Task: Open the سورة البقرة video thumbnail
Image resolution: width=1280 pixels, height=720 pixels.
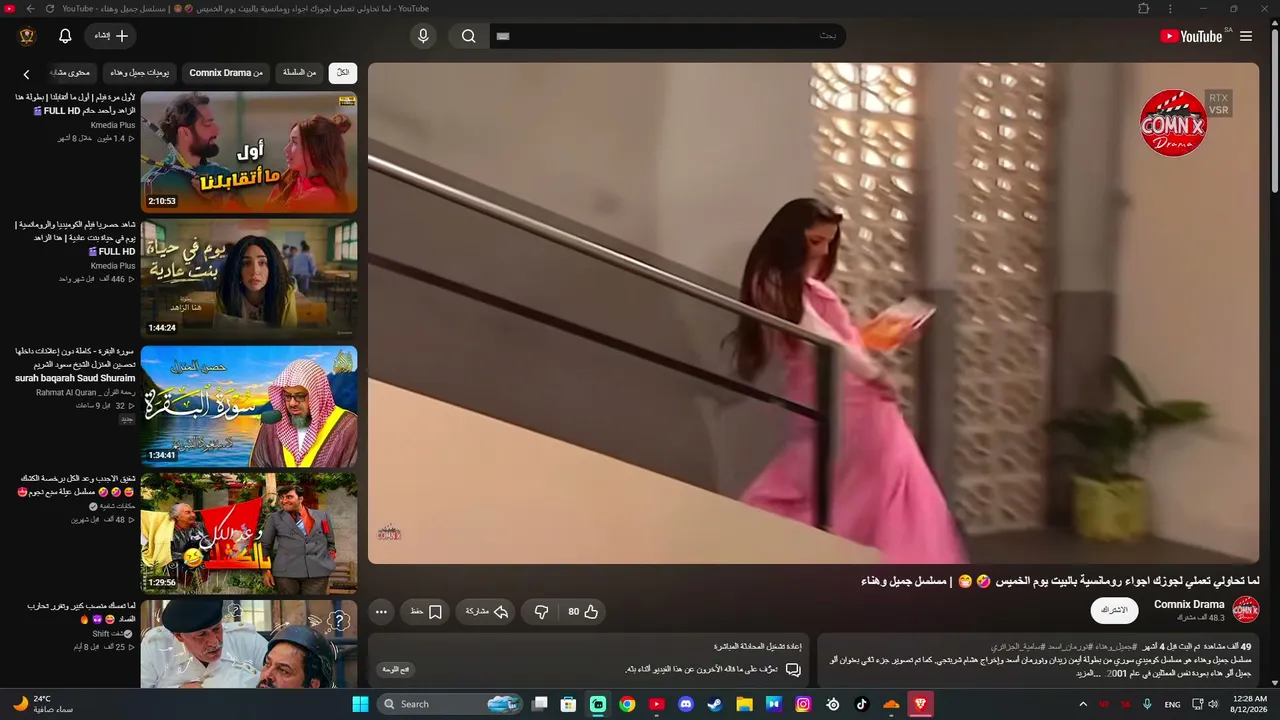Action: [249, 406]
